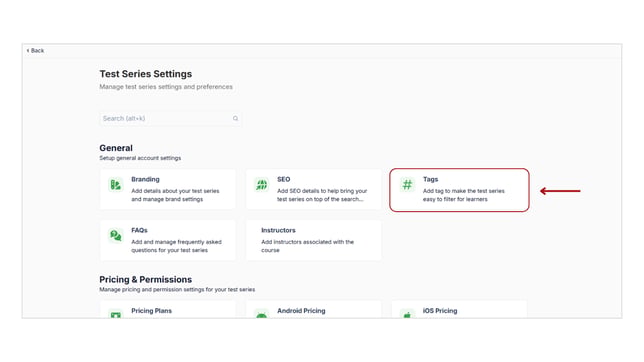Click the 'General' section heading
Screen dimensions: 644x362
(x=116, y=148)
